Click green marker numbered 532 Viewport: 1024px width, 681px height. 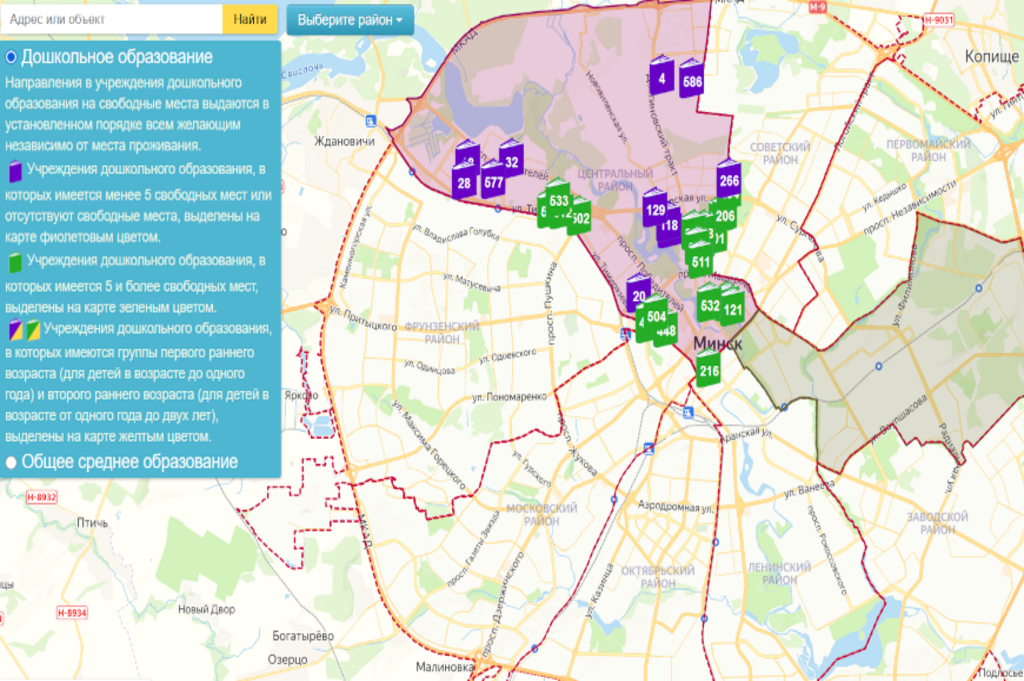710,304
